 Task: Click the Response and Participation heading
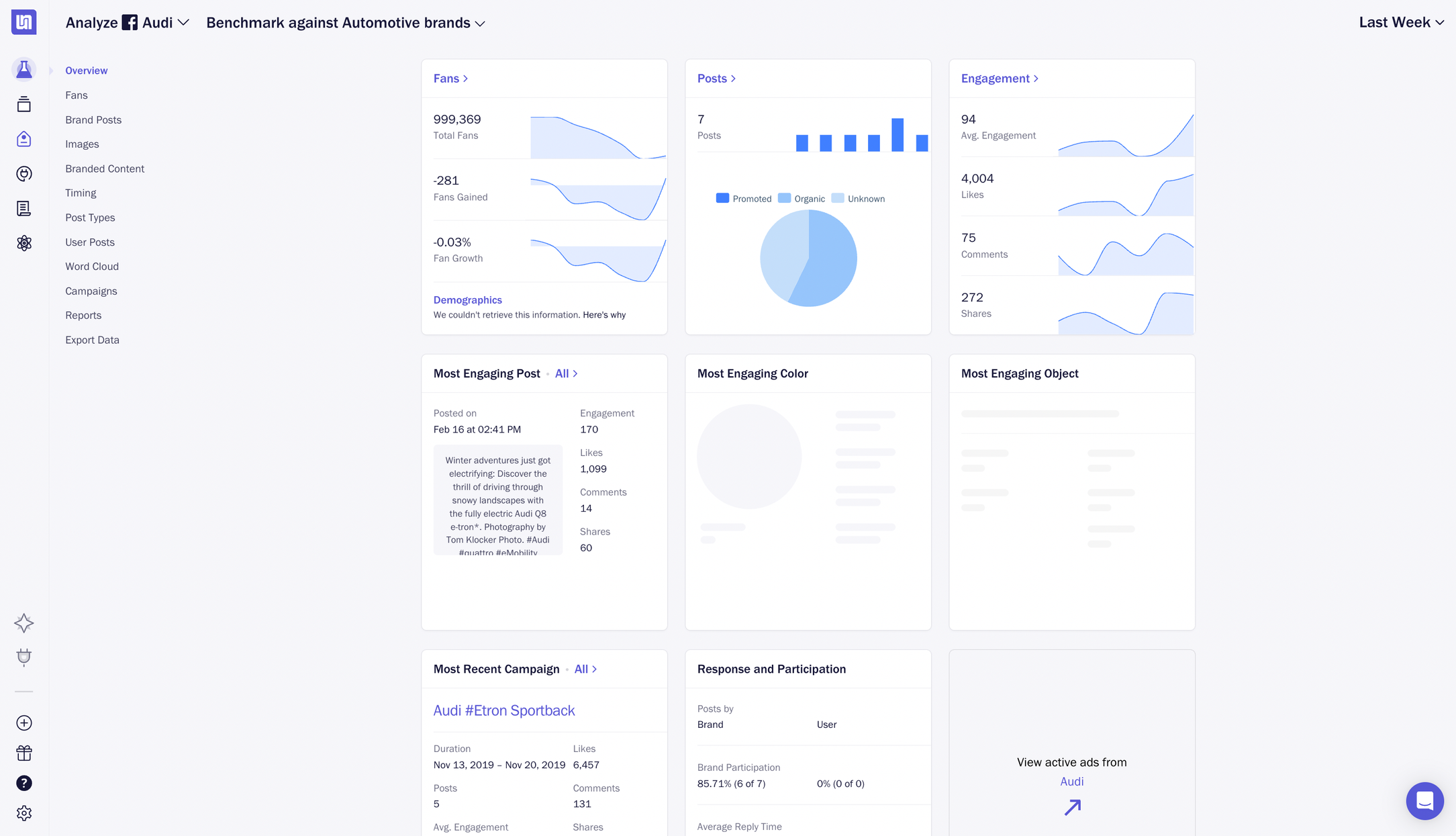pos(771,669)
